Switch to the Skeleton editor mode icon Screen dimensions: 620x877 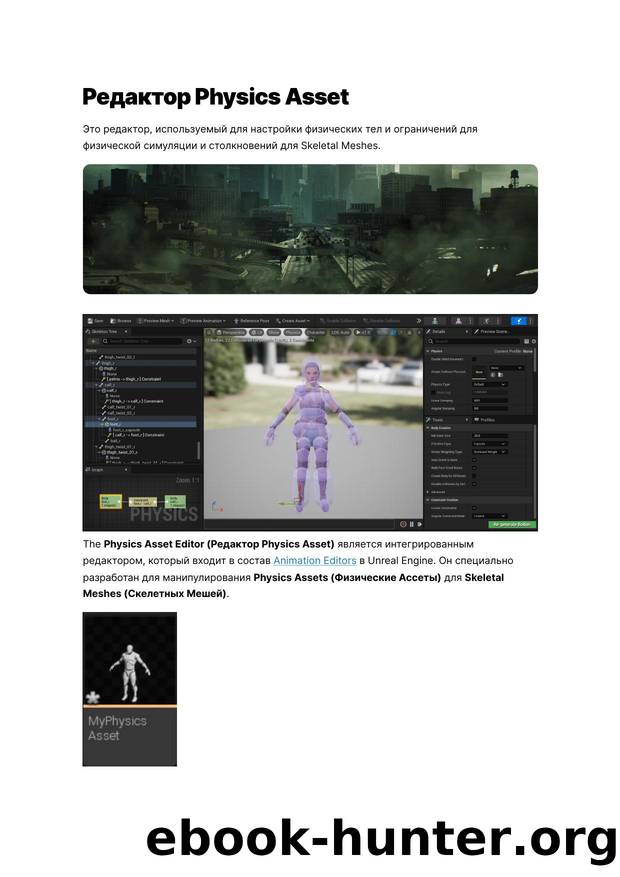435,321
